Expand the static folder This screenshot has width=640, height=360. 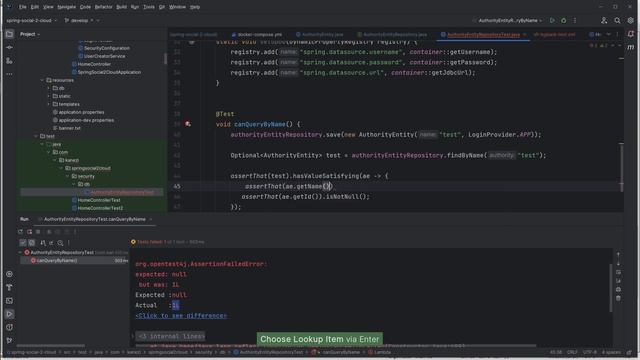(x=49, y=96)
